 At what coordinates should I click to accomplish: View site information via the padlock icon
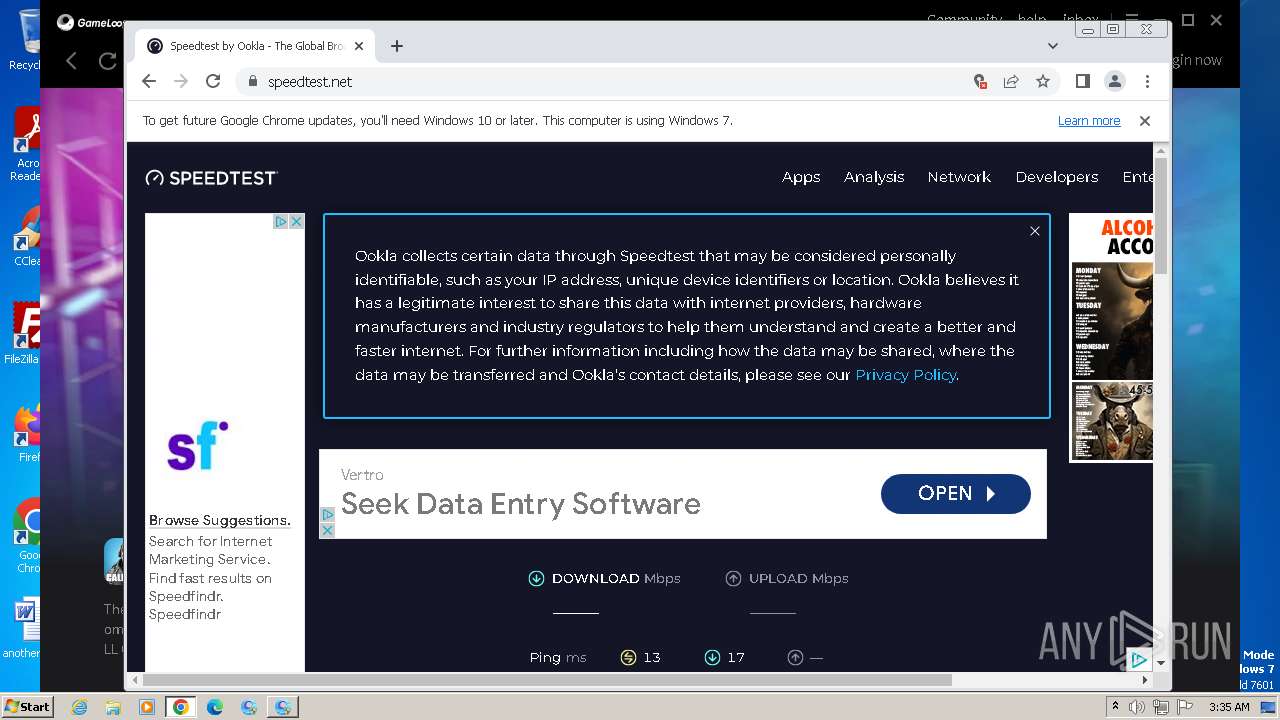[252, 81]
